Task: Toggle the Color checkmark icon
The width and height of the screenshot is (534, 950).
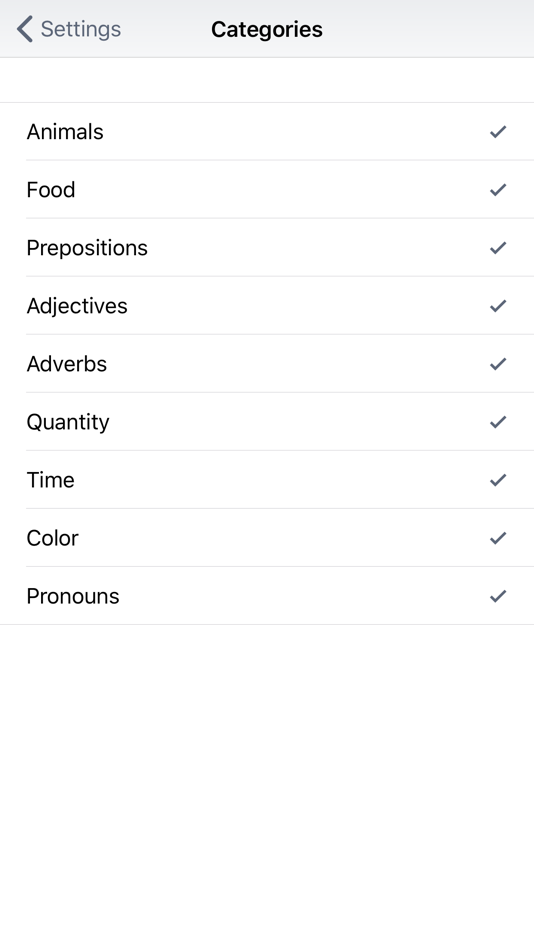Action: (x=498, y=538)
